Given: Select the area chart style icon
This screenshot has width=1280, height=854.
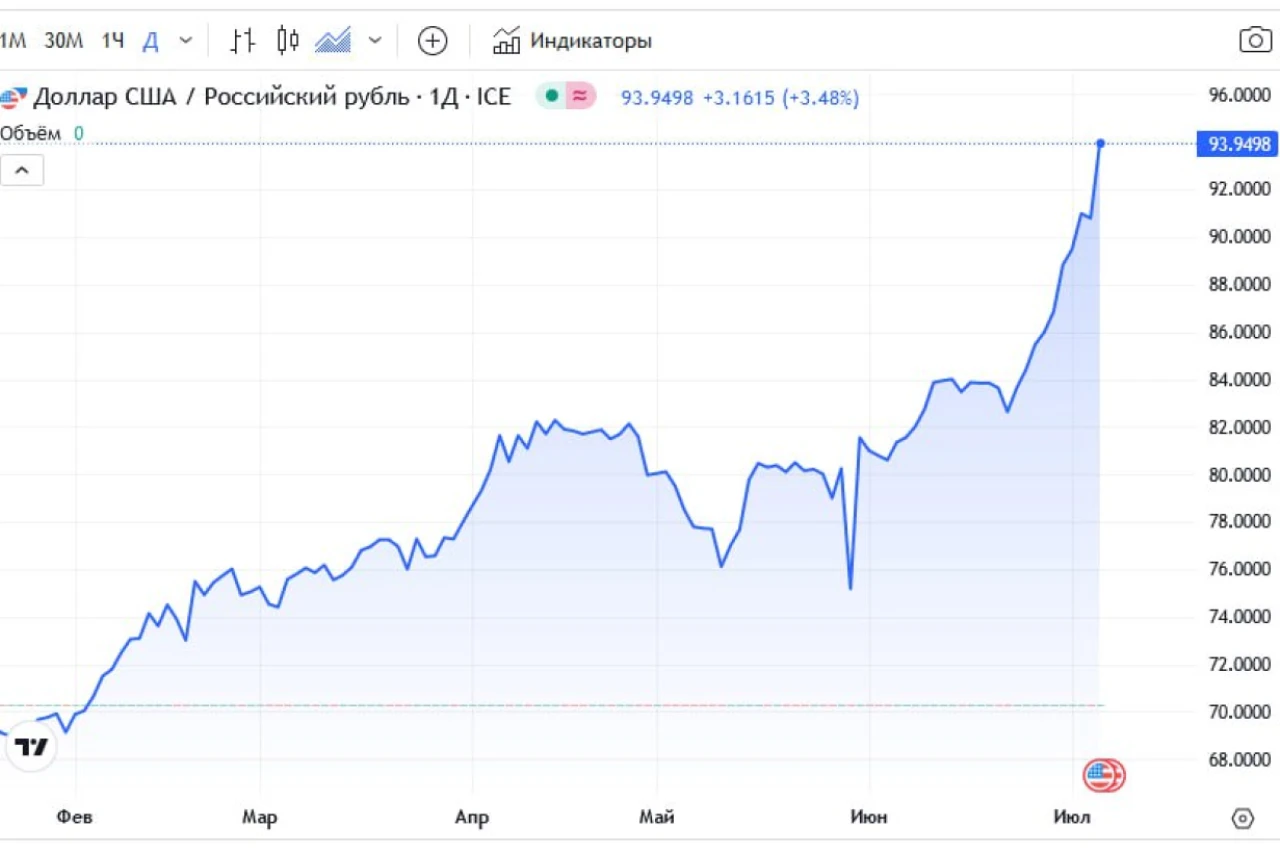Looking at the screenshot, I should click(x=333, y=41).
